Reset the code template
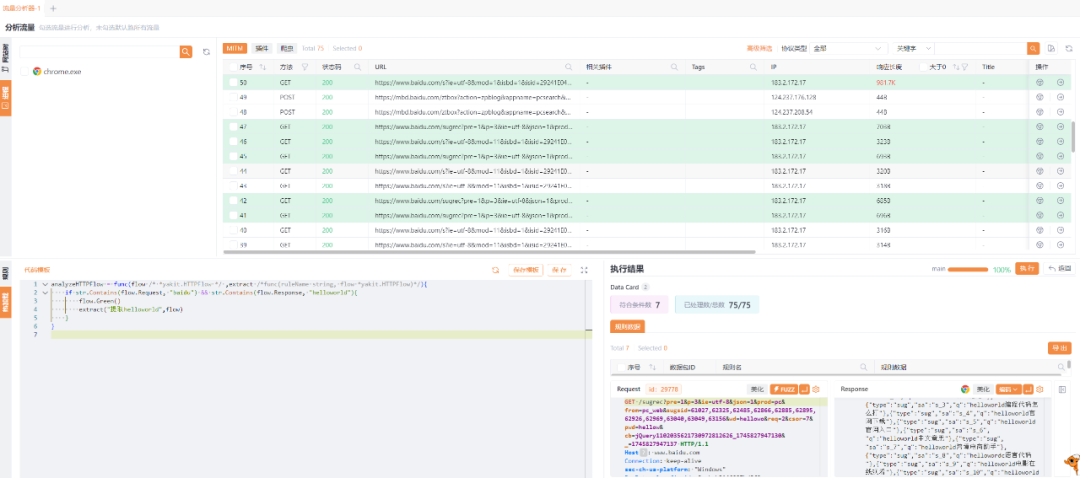Screen dimensions: 1080x478 point(495,270)
